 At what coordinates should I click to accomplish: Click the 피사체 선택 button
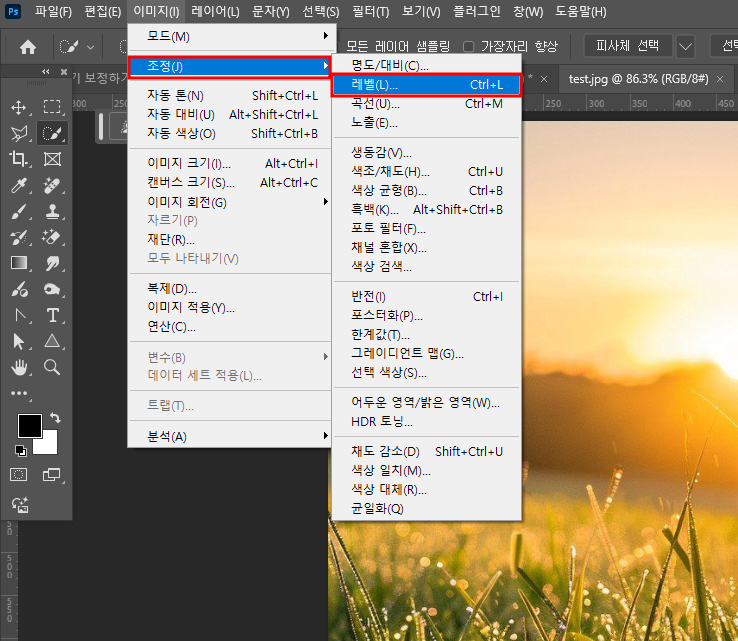pyautogui.click(x=627, y=46)
